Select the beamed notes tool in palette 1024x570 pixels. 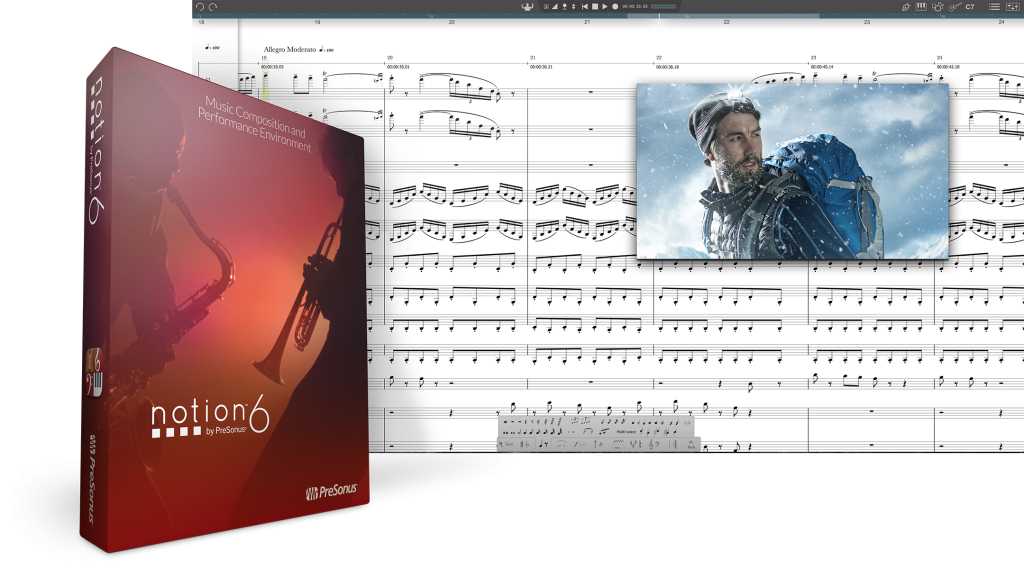pos(604,431)
